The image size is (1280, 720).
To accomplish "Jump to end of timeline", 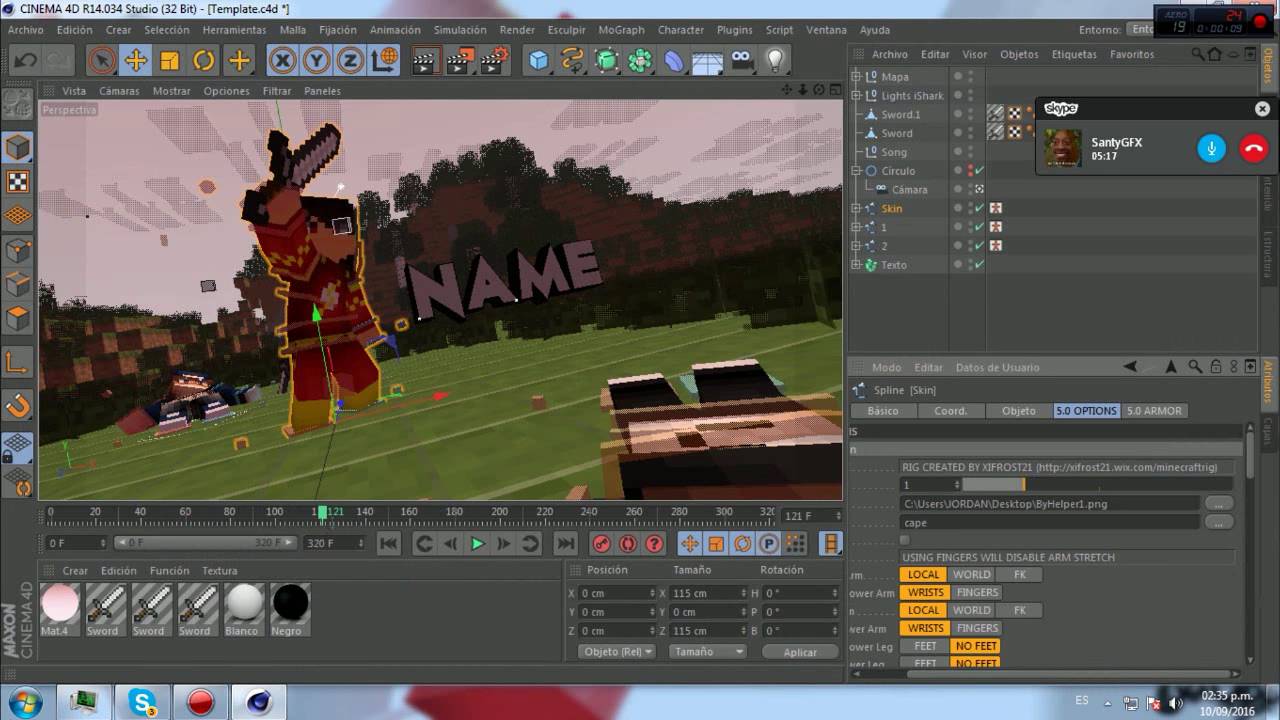I will click(566, 544).
